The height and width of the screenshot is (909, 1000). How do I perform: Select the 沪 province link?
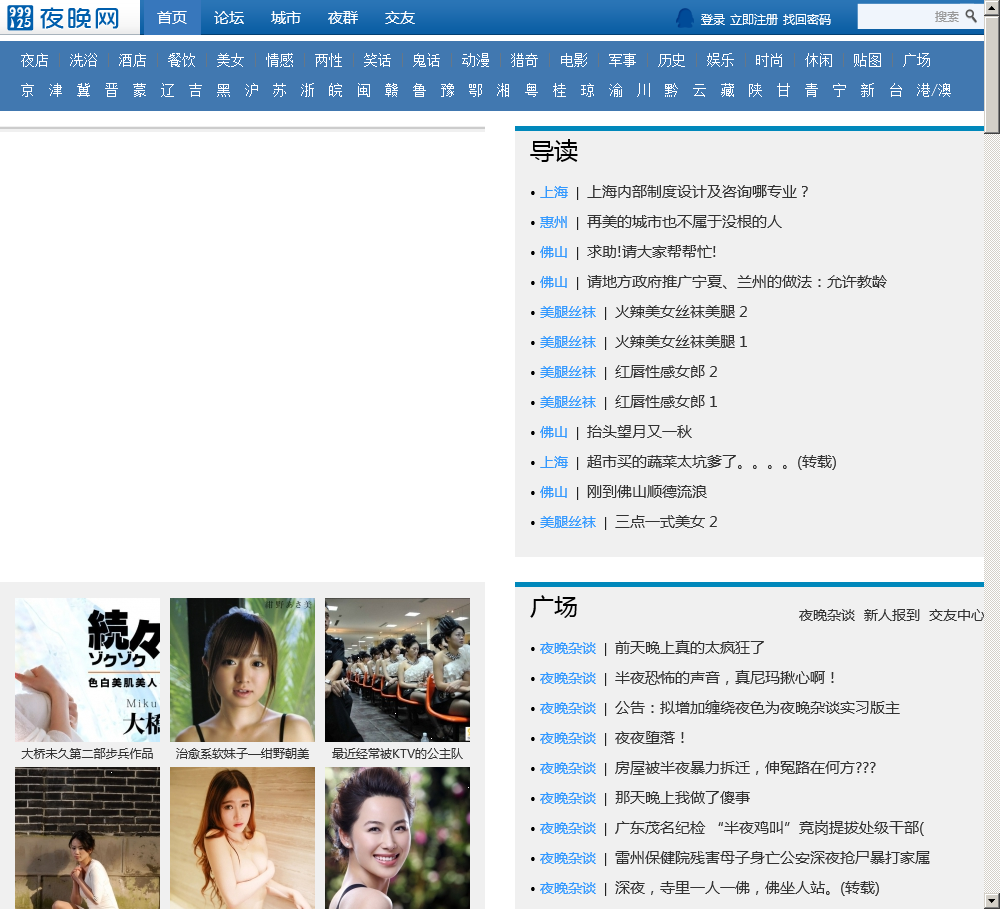tap(252, 91)
